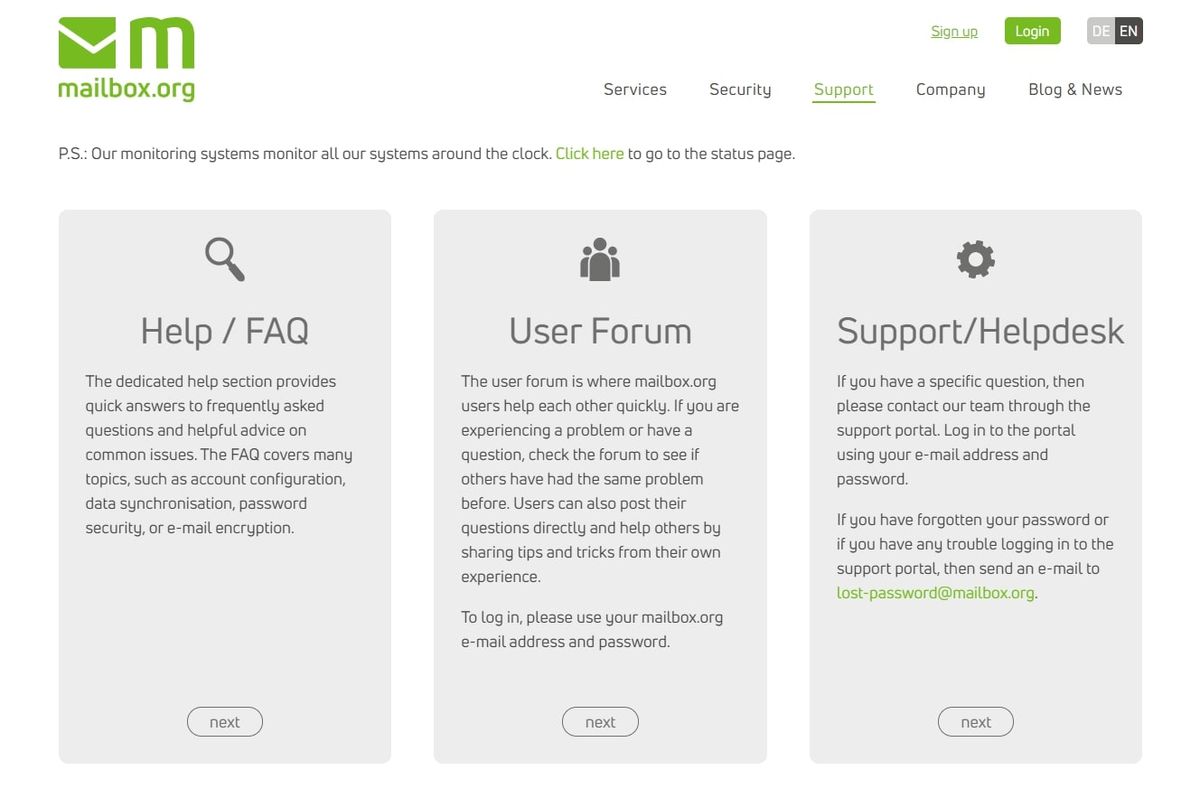Expand the Security section in the navigation

(x=740, y=89)
